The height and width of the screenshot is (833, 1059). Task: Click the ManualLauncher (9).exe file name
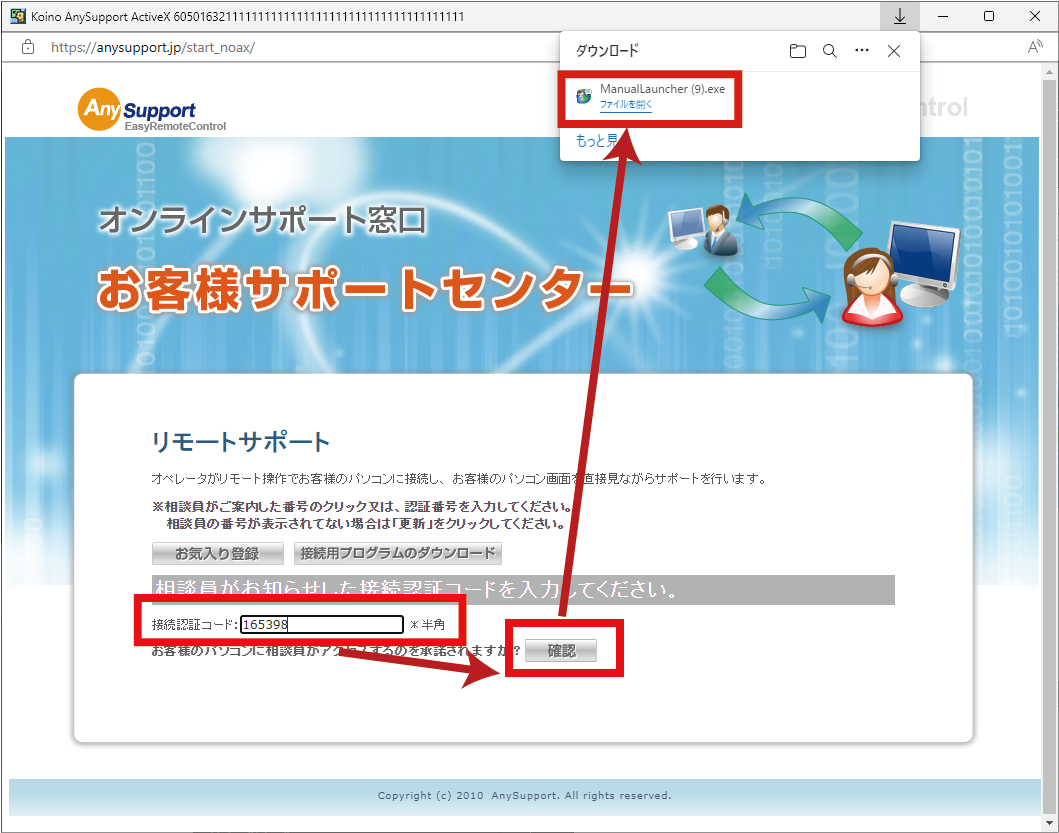pos(663,89)
